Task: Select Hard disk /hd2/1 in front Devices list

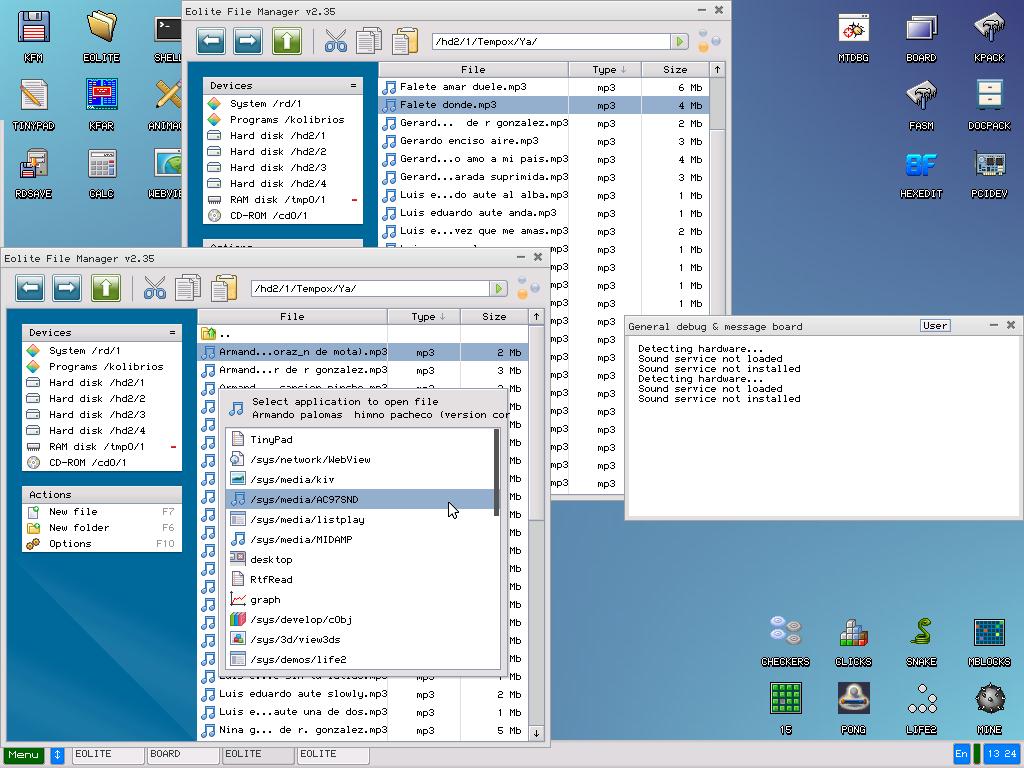Action: point(96,383)
